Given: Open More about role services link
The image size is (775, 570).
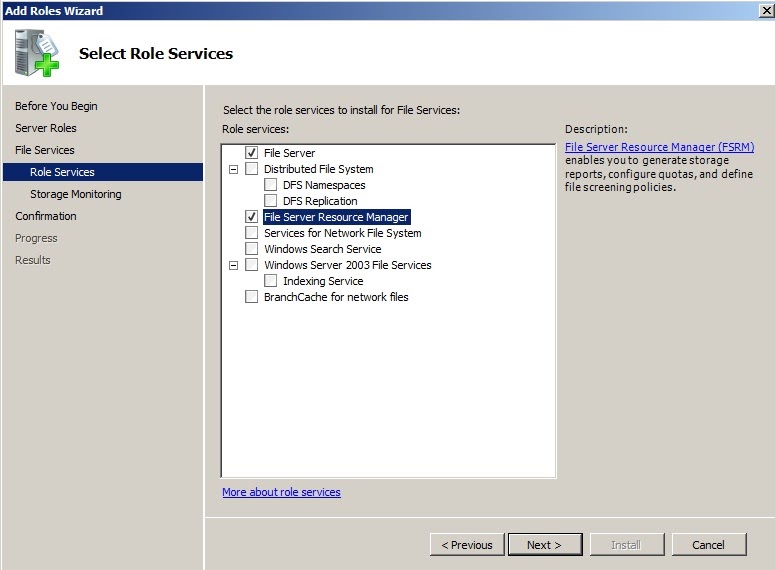Looking at the screenshot, I should click(281, 492).
